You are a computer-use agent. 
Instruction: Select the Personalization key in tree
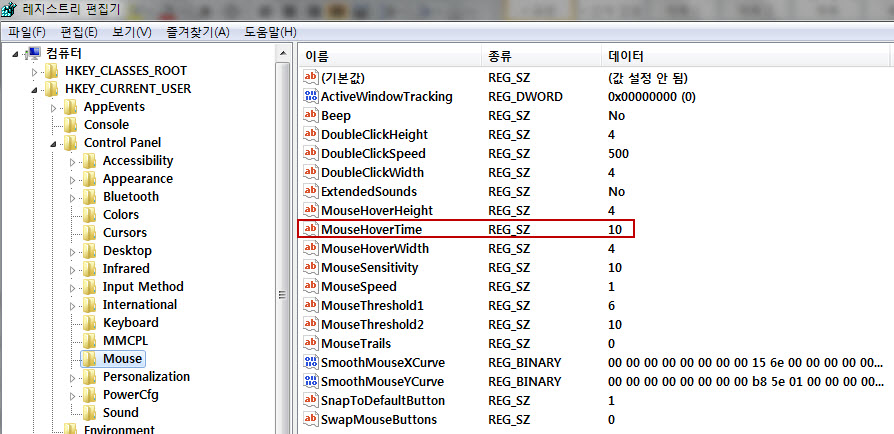146,377
